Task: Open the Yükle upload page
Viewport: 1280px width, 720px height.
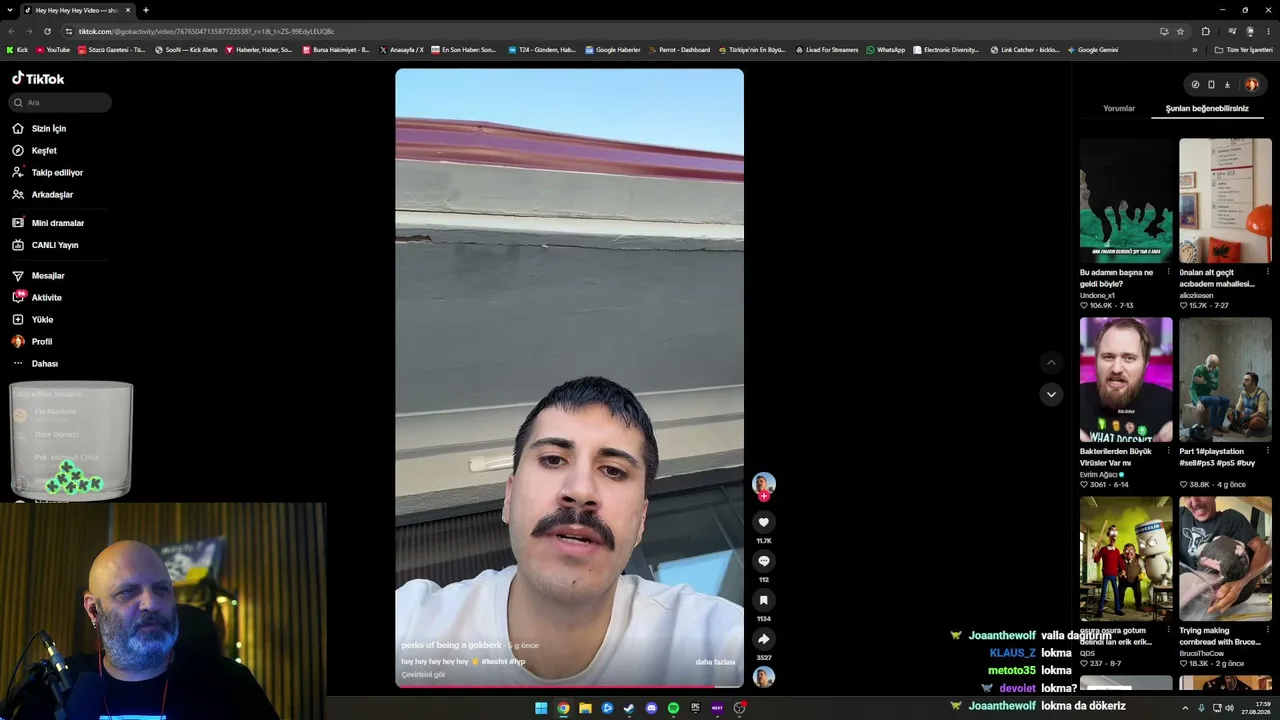Action: (33, 320)
